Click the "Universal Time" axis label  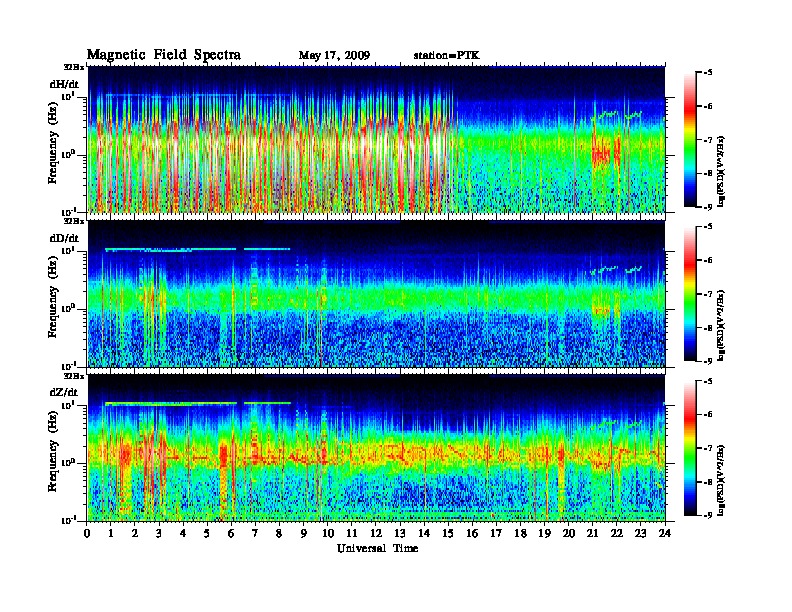[x=377, y=548]
